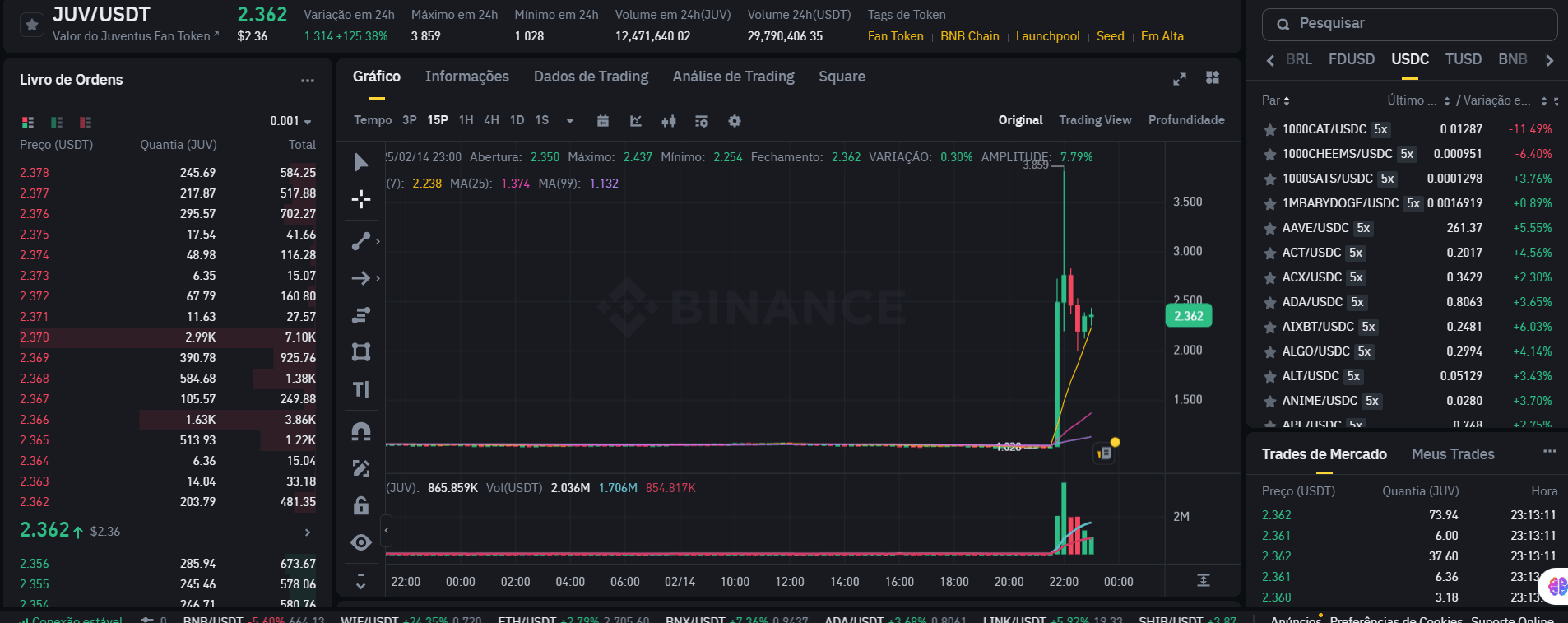Open chart display list settings icon
Viewport: 1568px width, 623px height.
702,121
